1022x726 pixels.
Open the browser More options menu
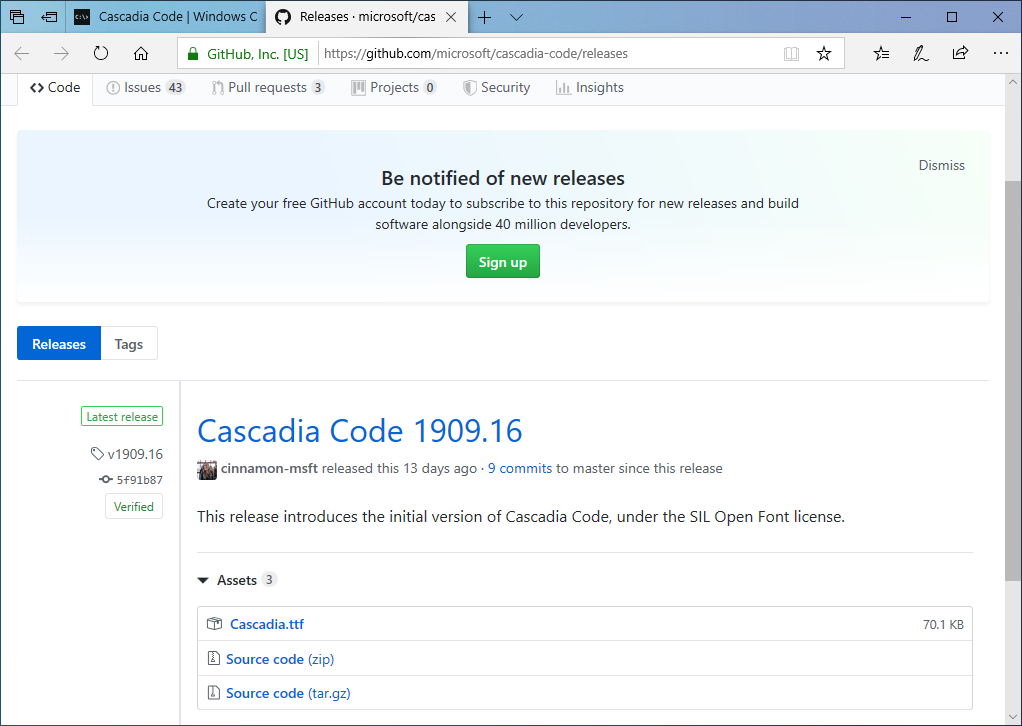(x=1000, y=53)
